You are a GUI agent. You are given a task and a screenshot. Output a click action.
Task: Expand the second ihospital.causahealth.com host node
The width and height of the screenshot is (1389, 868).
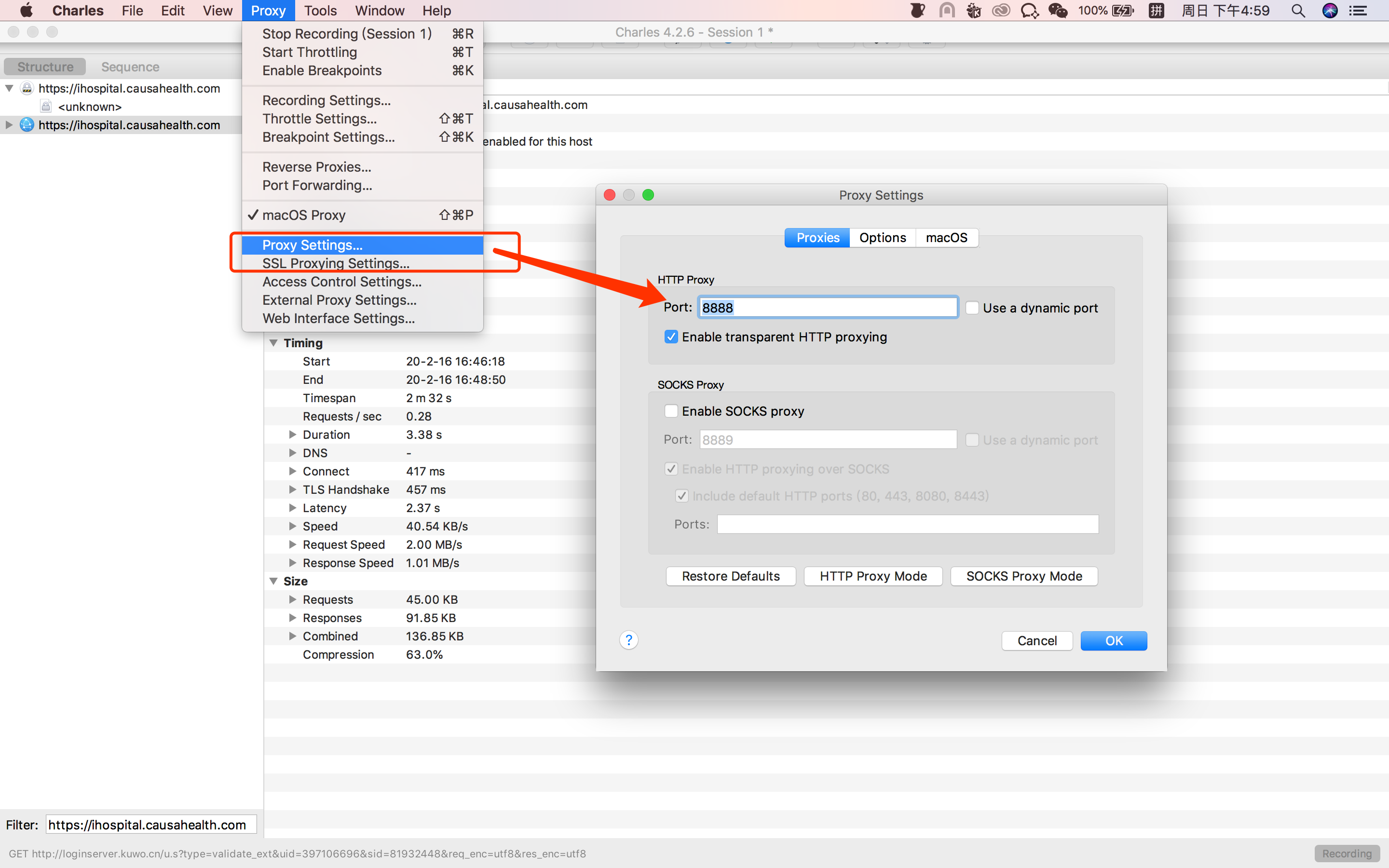click(x=9, y=124)
